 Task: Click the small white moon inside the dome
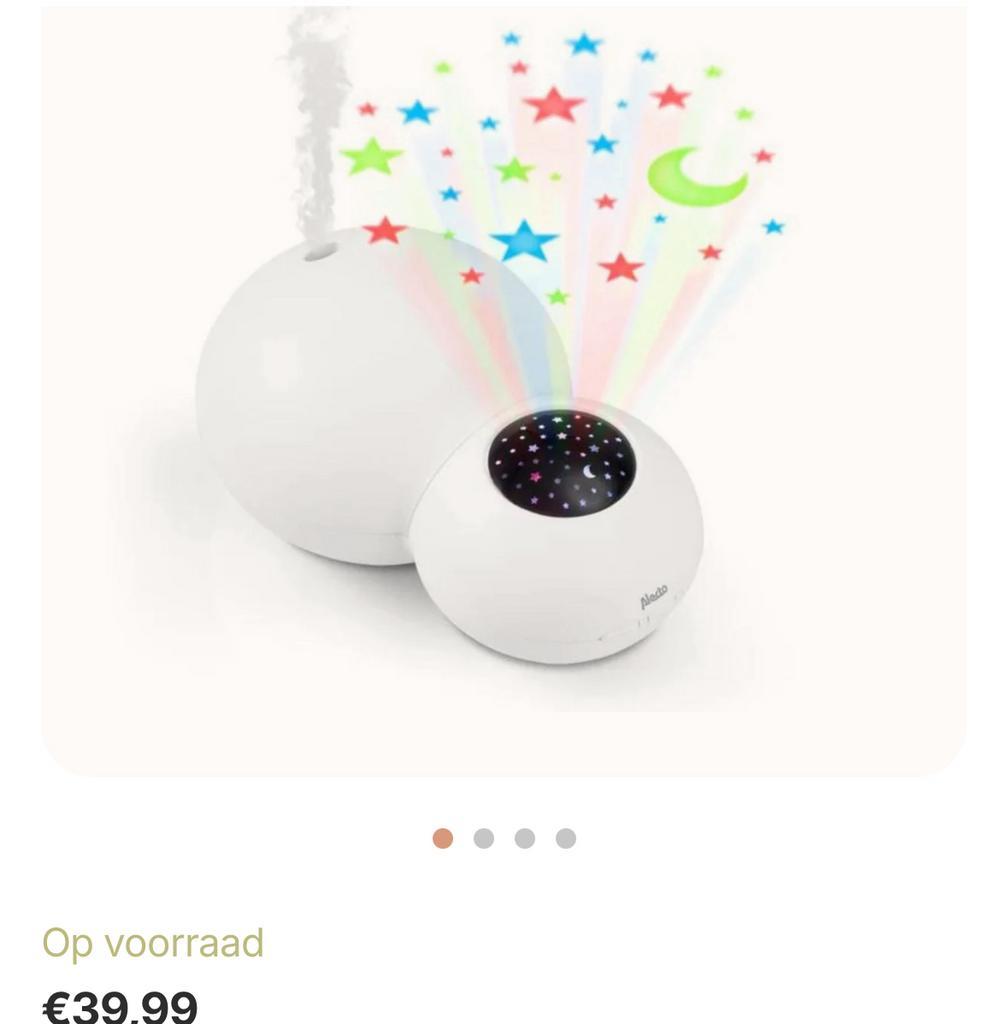click(x=590, y=471)
